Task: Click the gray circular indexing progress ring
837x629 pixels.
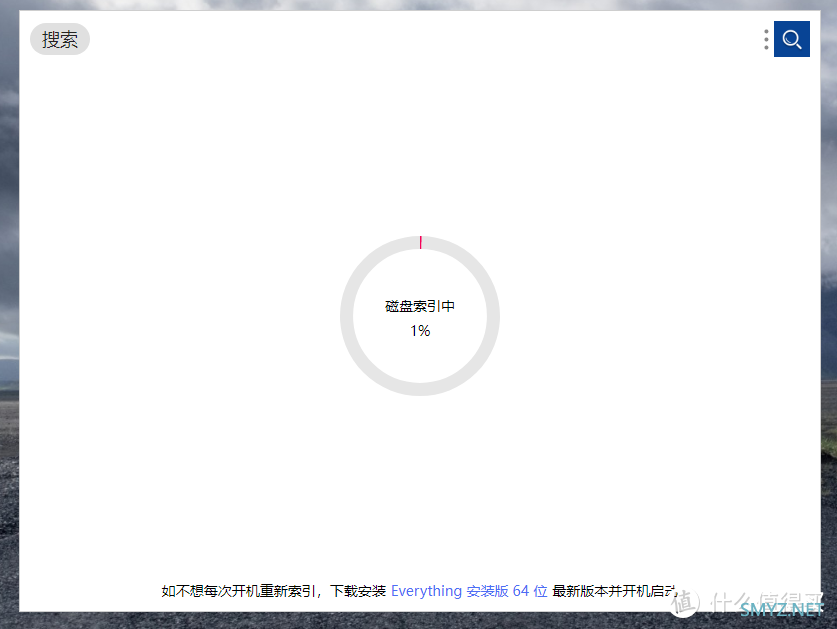Action: click(348, 316)
